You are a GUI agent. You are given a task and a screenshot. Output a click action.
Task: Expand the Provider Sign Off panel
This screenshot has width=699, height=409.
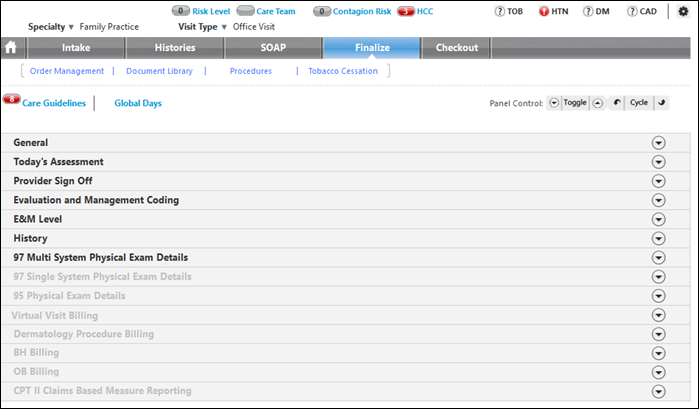point(658,181)
